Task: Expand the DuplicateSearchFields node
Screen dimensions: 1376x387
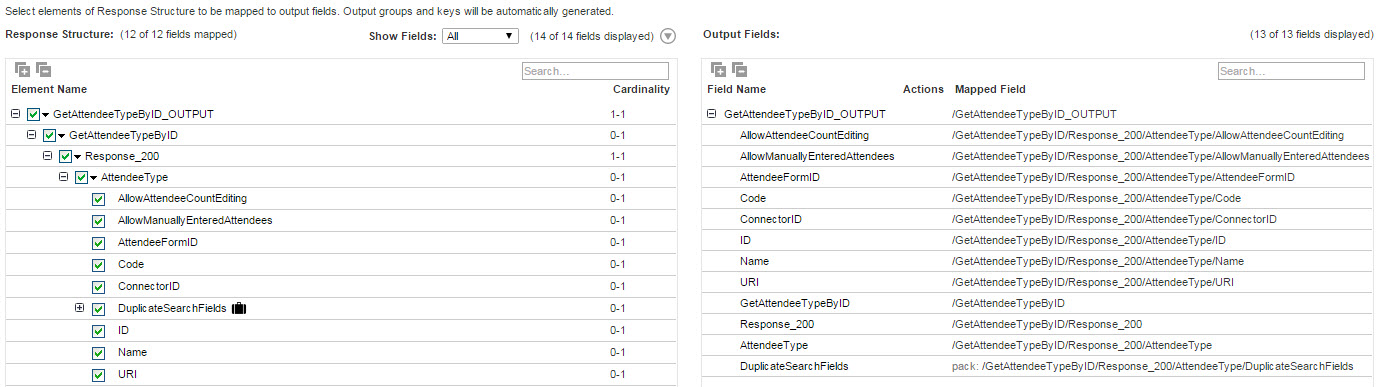Action: [x=80, y=308]
